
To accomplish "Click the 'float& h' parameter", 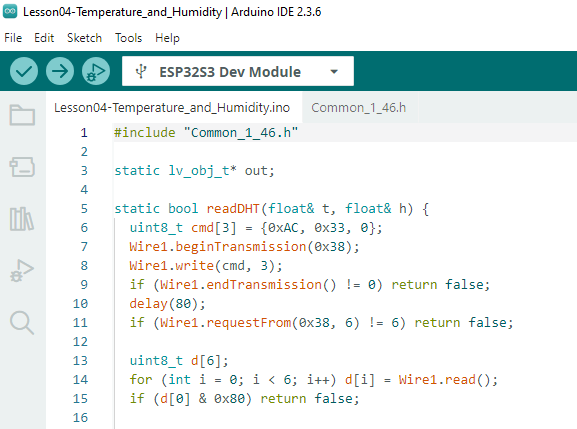I will pyautogui.click(x=376, y=209).
